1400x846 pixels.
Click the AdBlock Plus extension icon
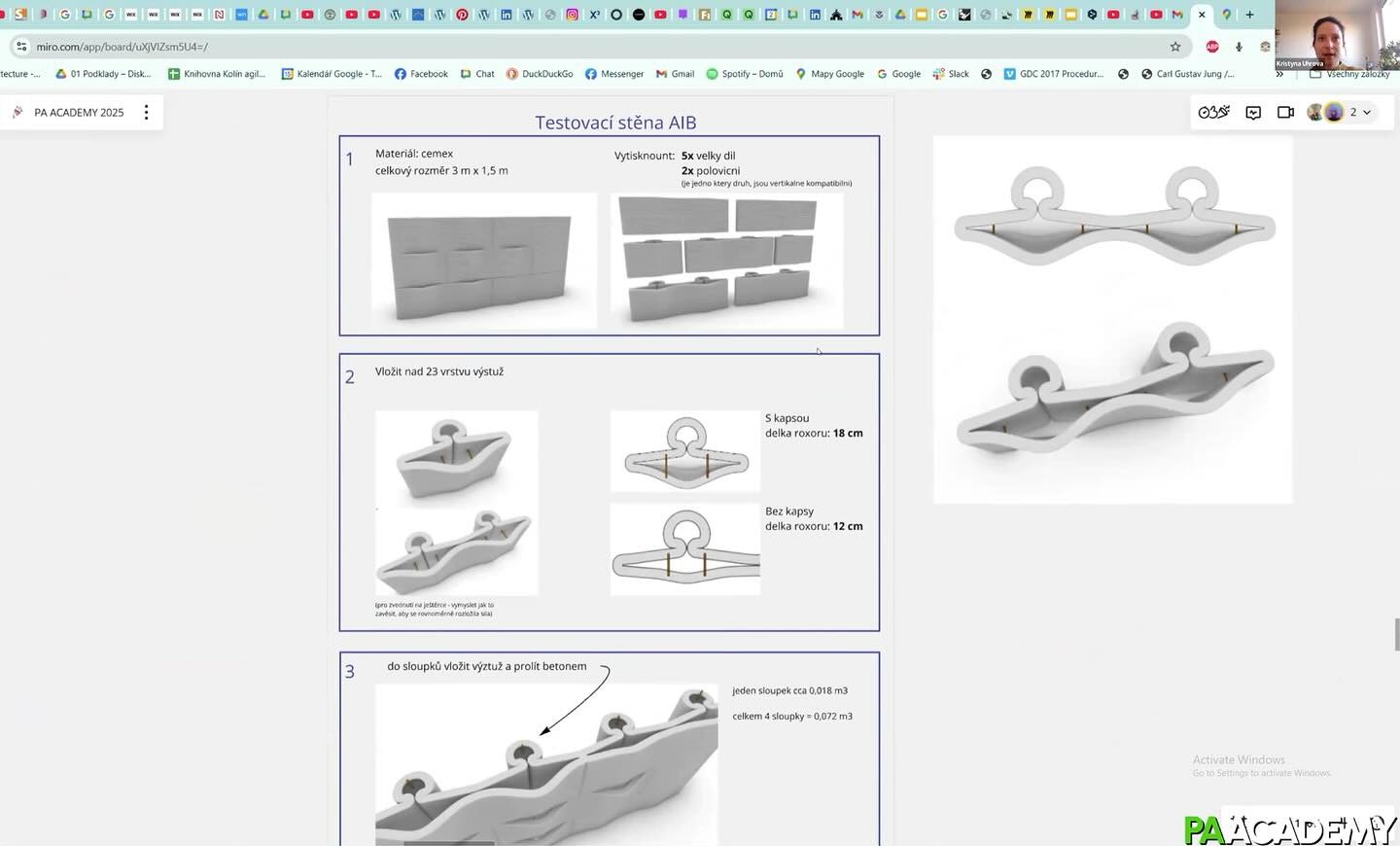(1212, 47)
